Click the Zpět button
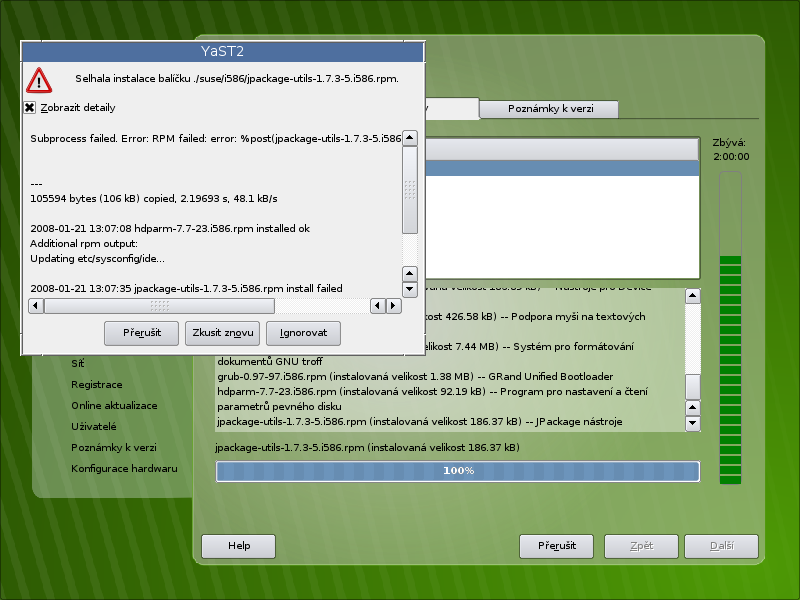This screenshot has width=800, height=600. [641, 546]
